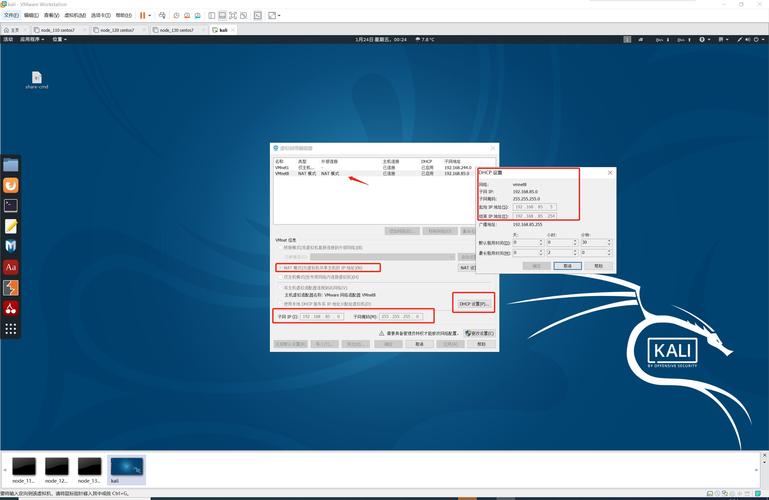
Task: Click 活动 in the Kali top bar
Action: tap(8, 39)
